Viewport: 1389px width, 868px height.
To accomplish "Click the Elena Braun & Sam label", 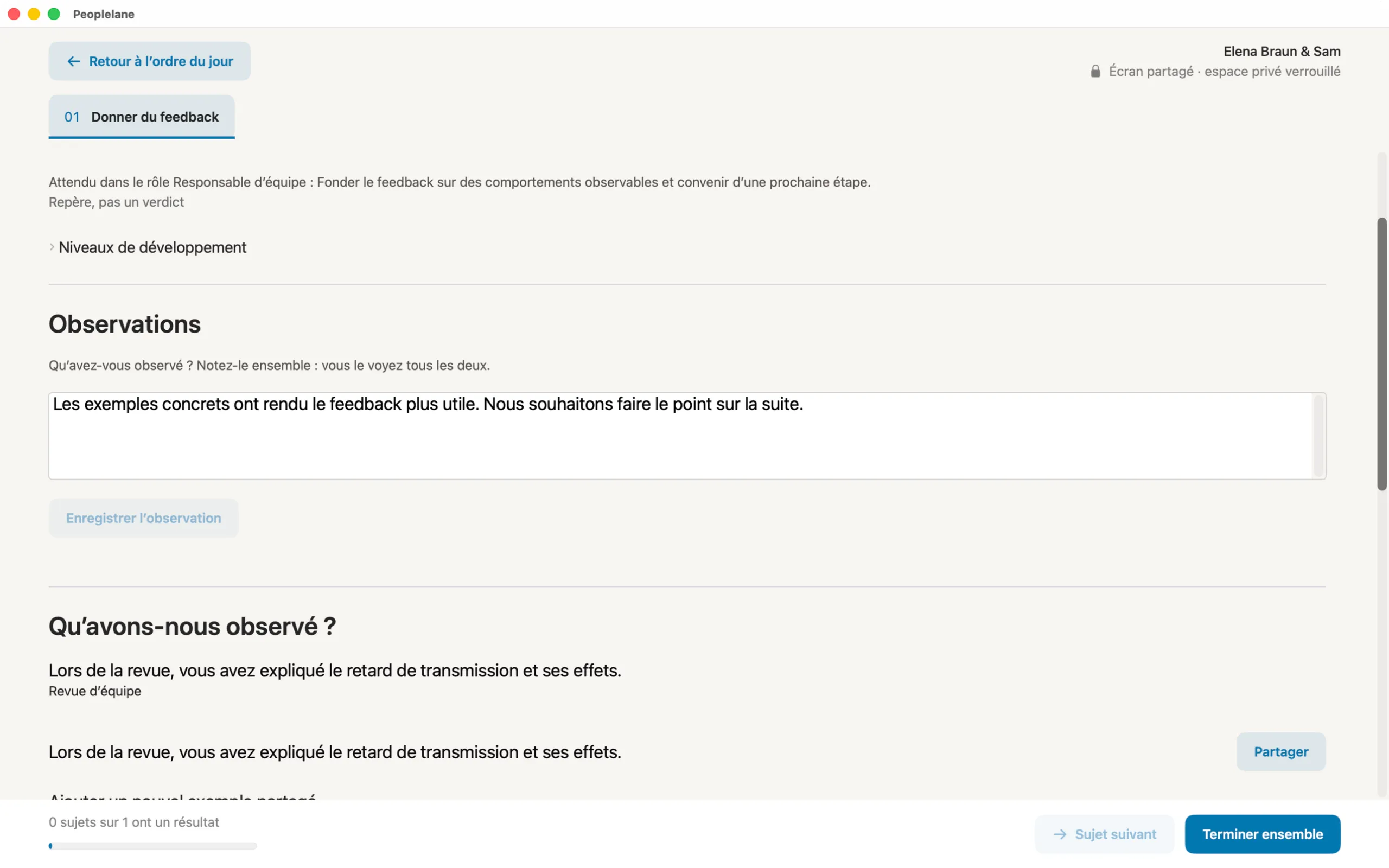I will click(1282, 52).
